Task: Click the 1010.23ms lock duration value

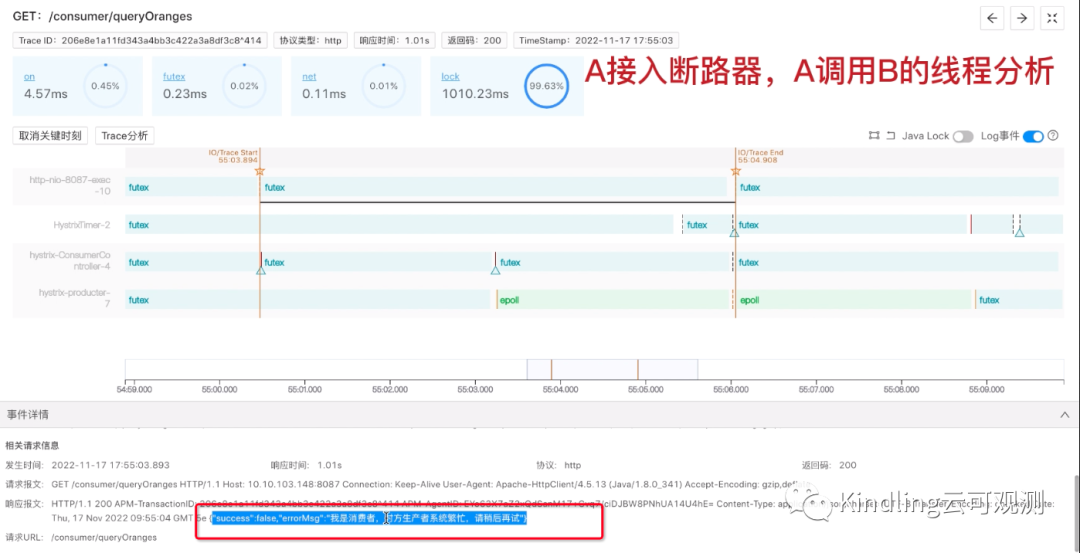Action: pyautogui.click(x=475, y=94)
